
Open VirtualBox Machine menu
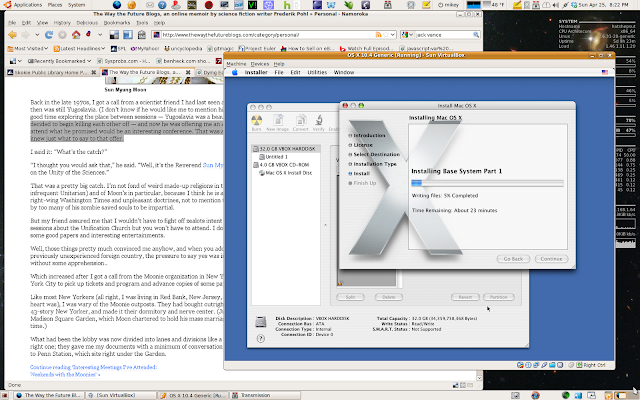point(236,64)
